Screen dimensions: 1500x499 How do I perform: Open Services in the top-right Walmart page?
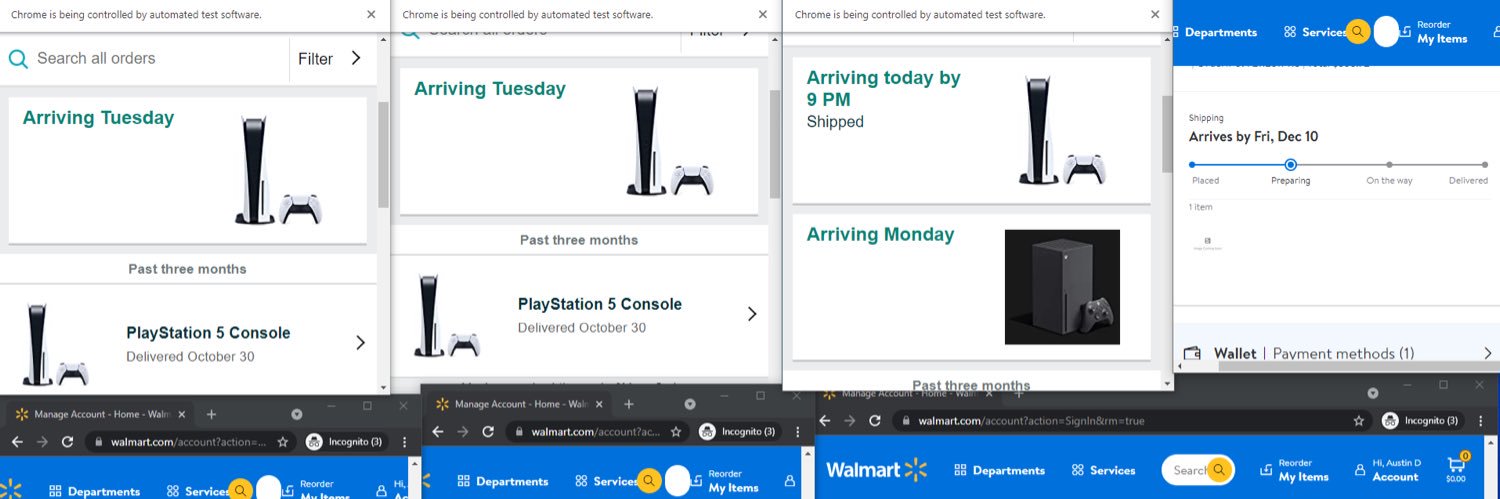(x=1314, y=32)
